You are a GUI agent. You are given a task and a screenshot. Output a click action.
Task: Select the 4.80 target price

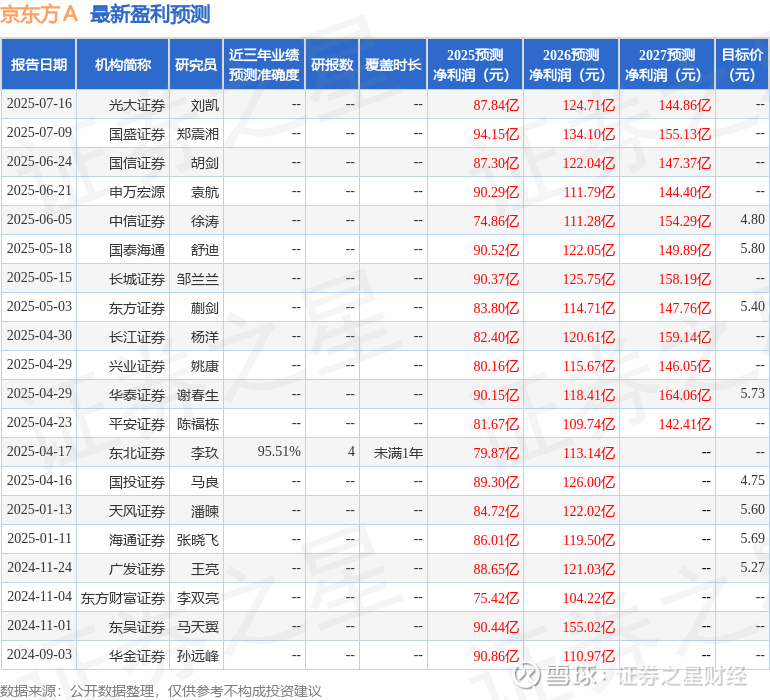pyautogui.click(x=752, y=220)
